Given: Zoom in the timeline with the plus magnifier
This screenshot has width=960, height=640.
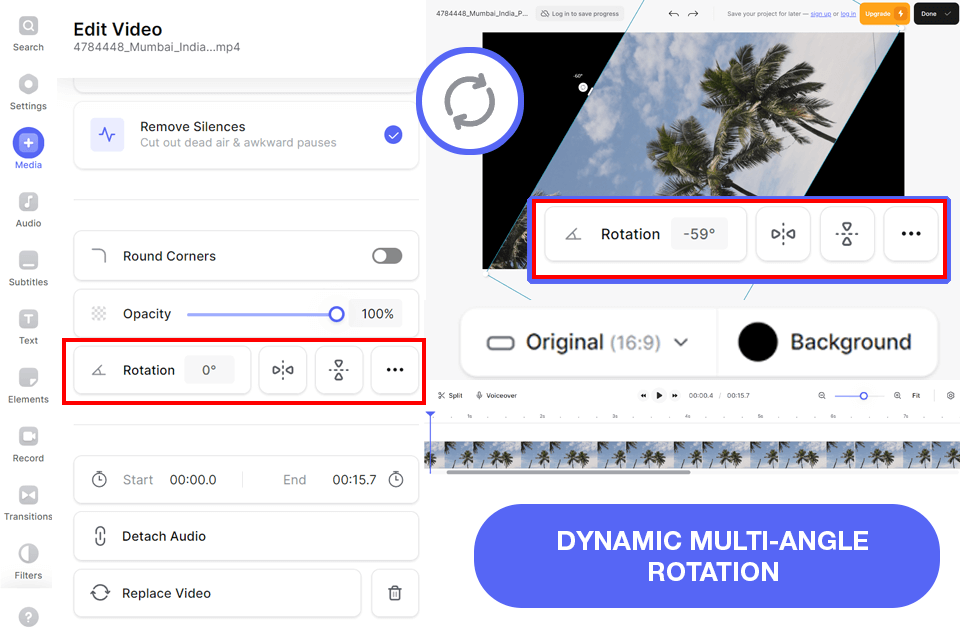Looking at the screenshot, I should point(897,396).
